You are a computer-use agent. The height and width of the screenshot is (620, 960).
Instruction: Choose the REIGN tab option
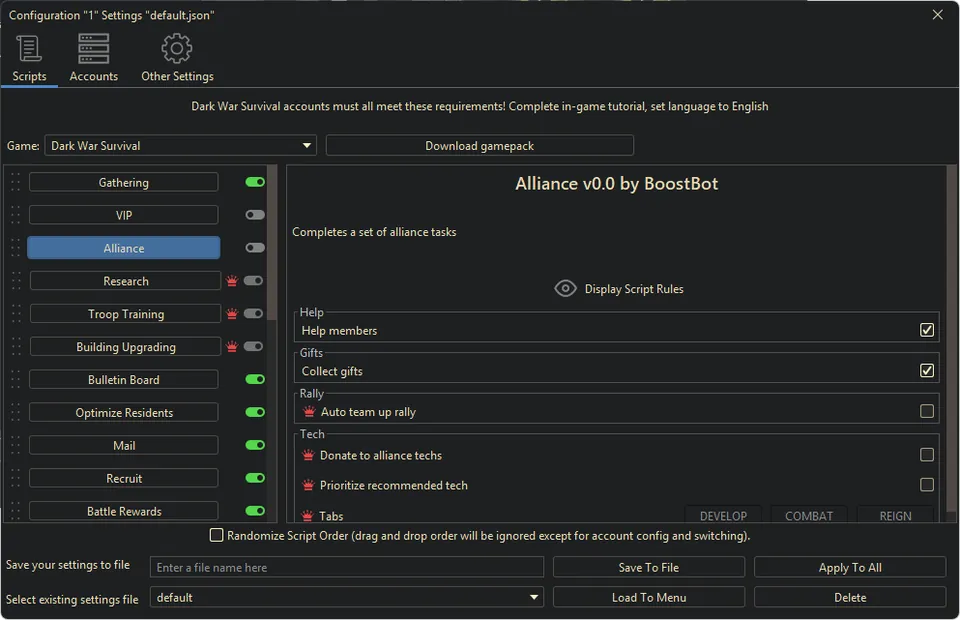point(895,515)
